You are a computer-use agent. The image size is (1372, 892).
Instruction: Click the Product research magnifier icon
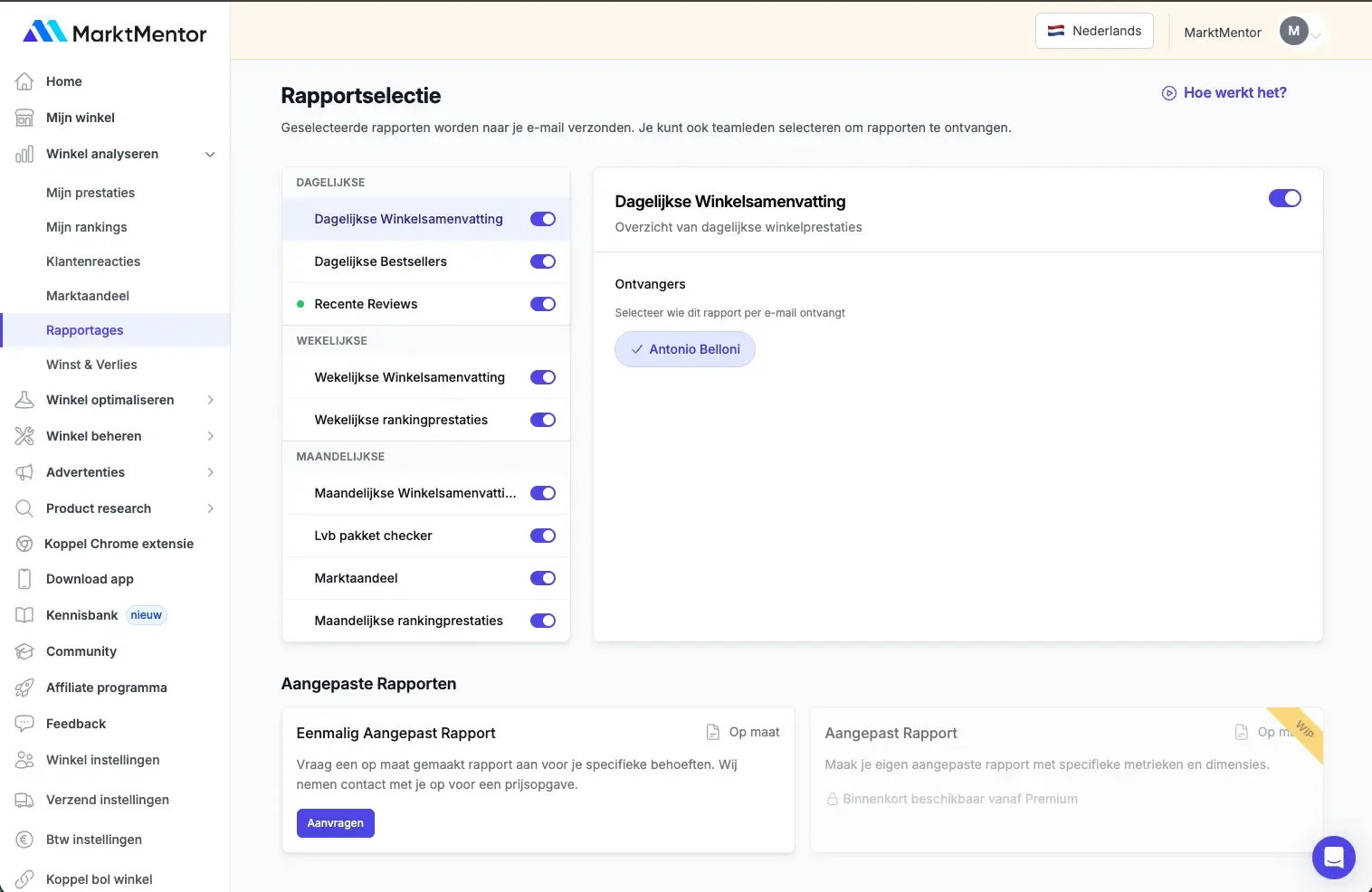coord(24,508)
